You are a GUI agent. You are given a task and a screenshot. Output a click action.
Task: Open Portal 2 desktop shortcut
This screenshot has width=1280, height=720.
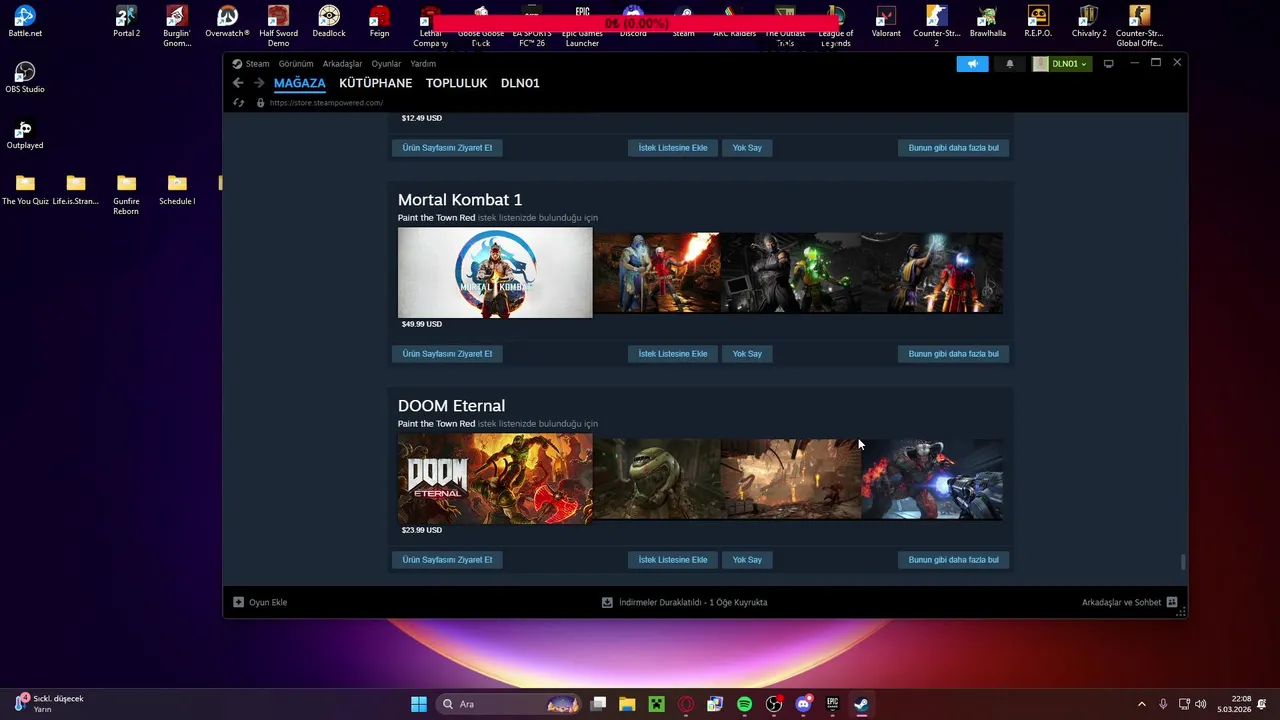[126, 22]
